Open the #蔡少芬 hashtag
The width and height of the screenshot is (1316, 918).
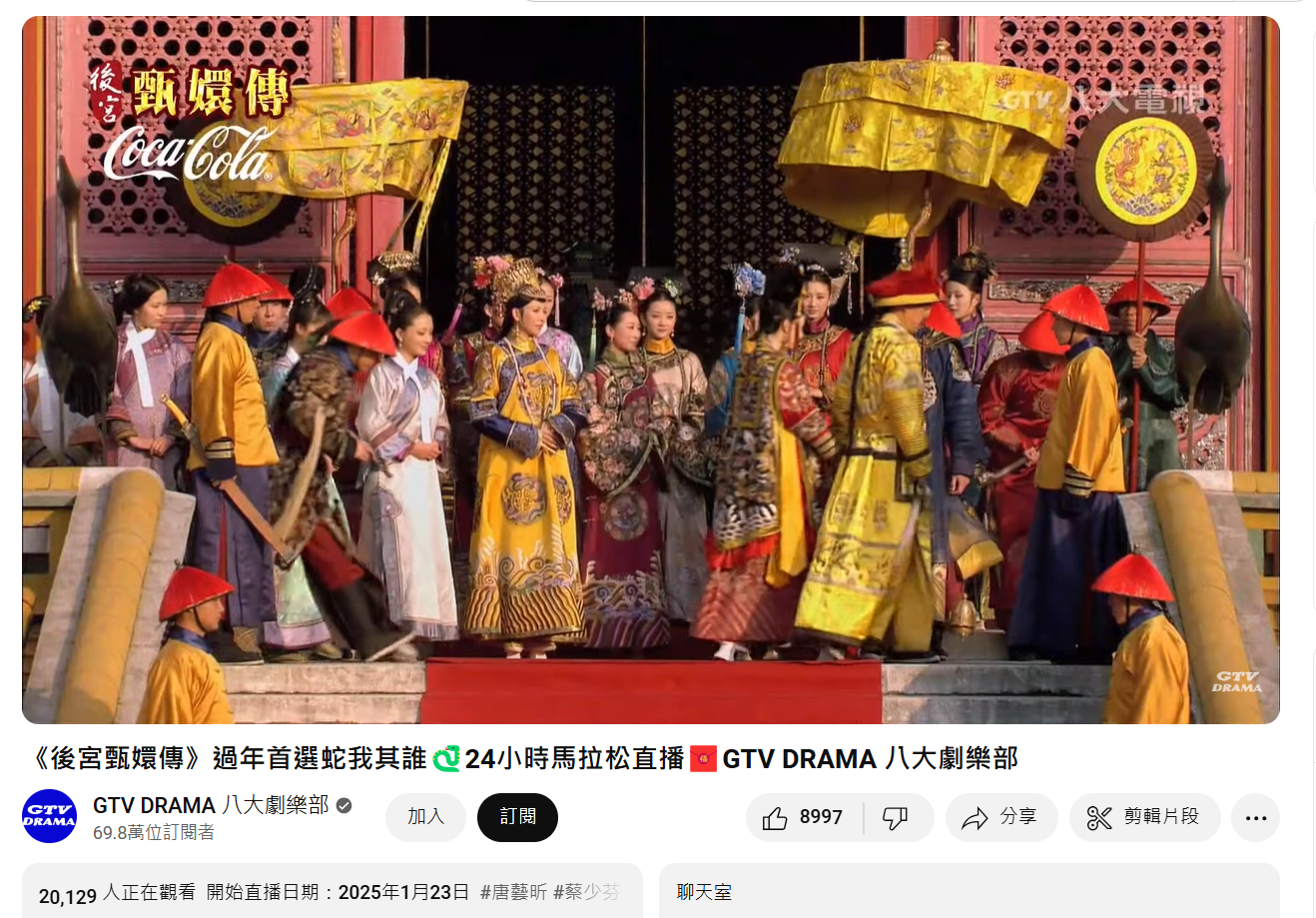coord(586,892)
